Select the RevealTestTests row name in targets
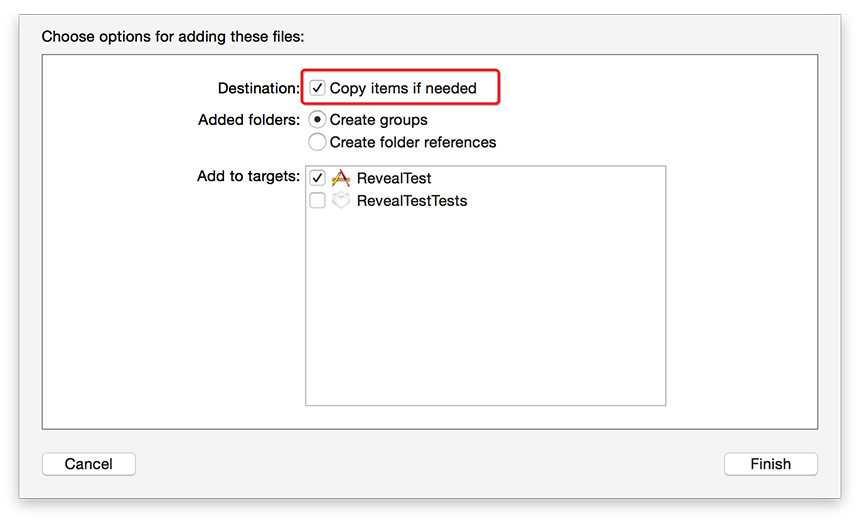The width and height of the screenshot is (860, 522). [412, 201]
